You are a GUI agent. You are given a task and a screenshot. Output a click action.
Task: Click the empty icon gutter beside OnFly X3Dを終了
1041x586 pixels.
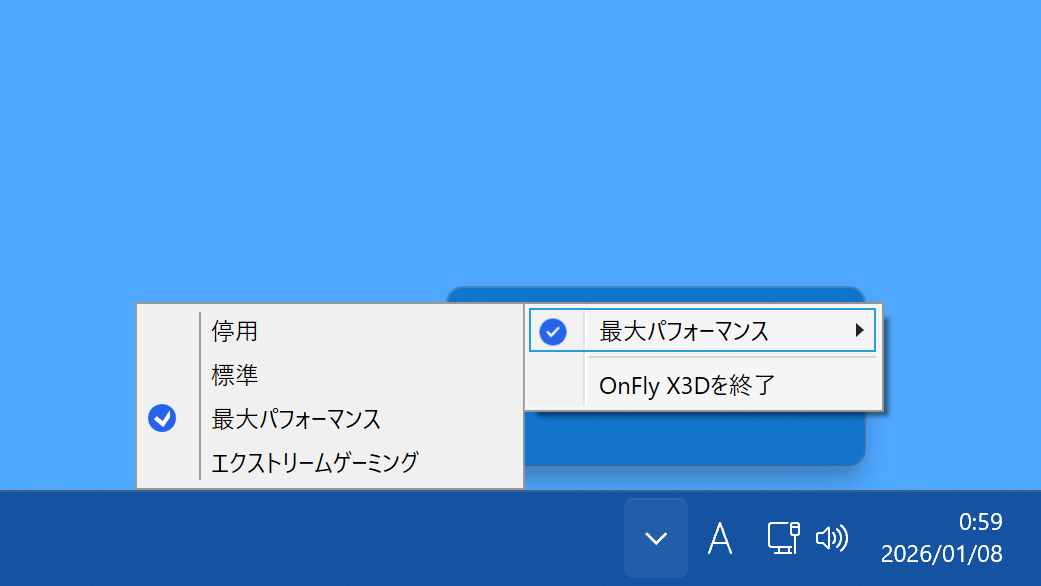pos(555,385)
